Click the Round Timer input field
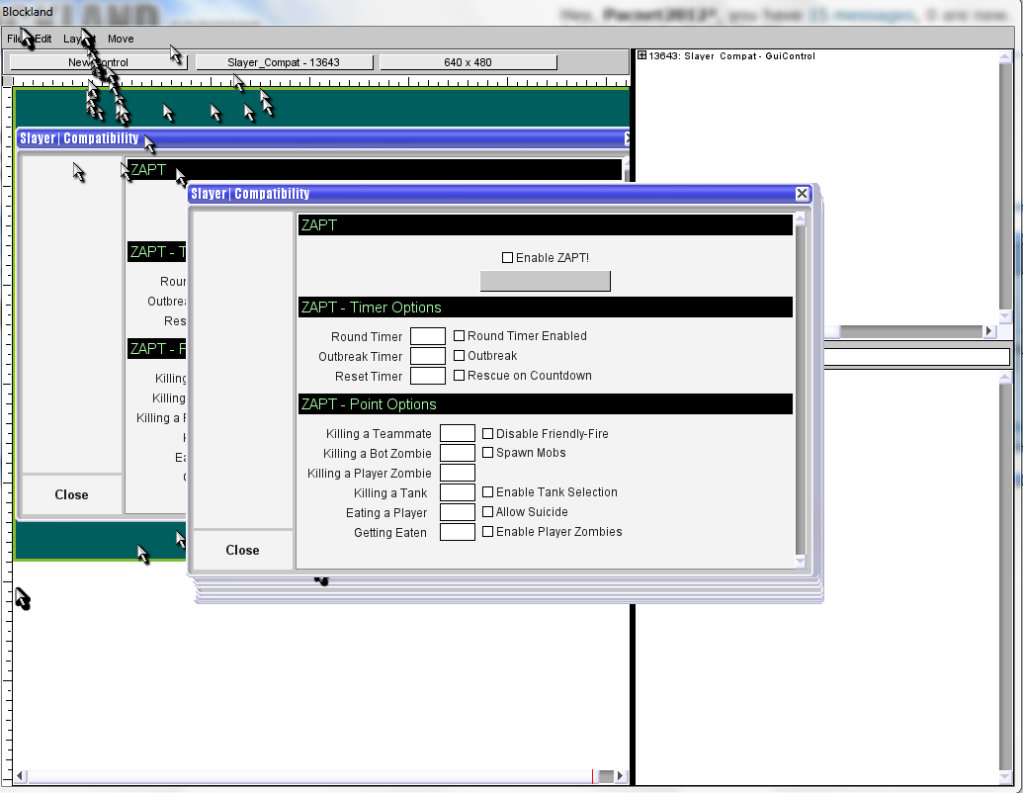The width and height of the screenshot is (1023, 793). click(x=427, y=336)
